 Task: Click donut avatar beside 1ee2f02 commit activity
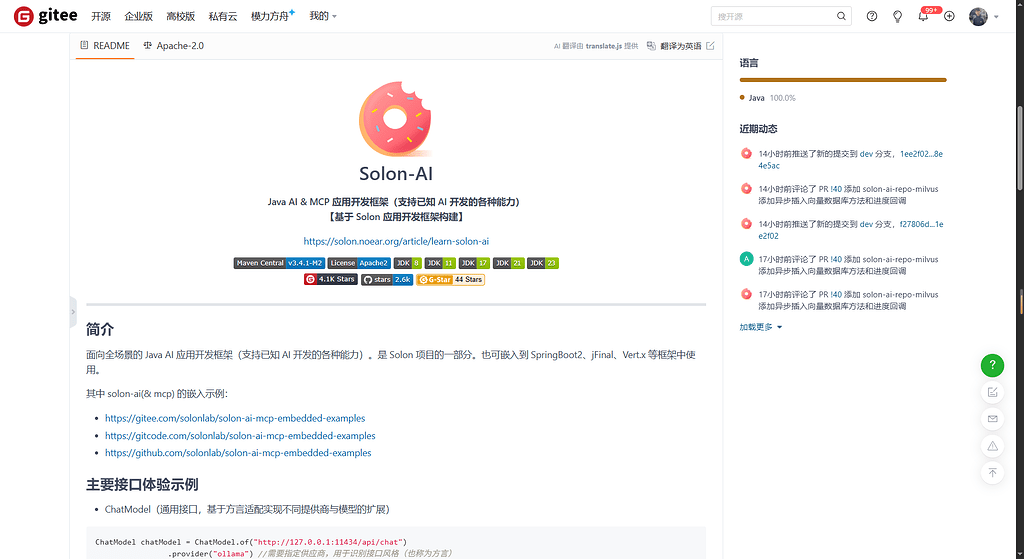tap(746, 154)
